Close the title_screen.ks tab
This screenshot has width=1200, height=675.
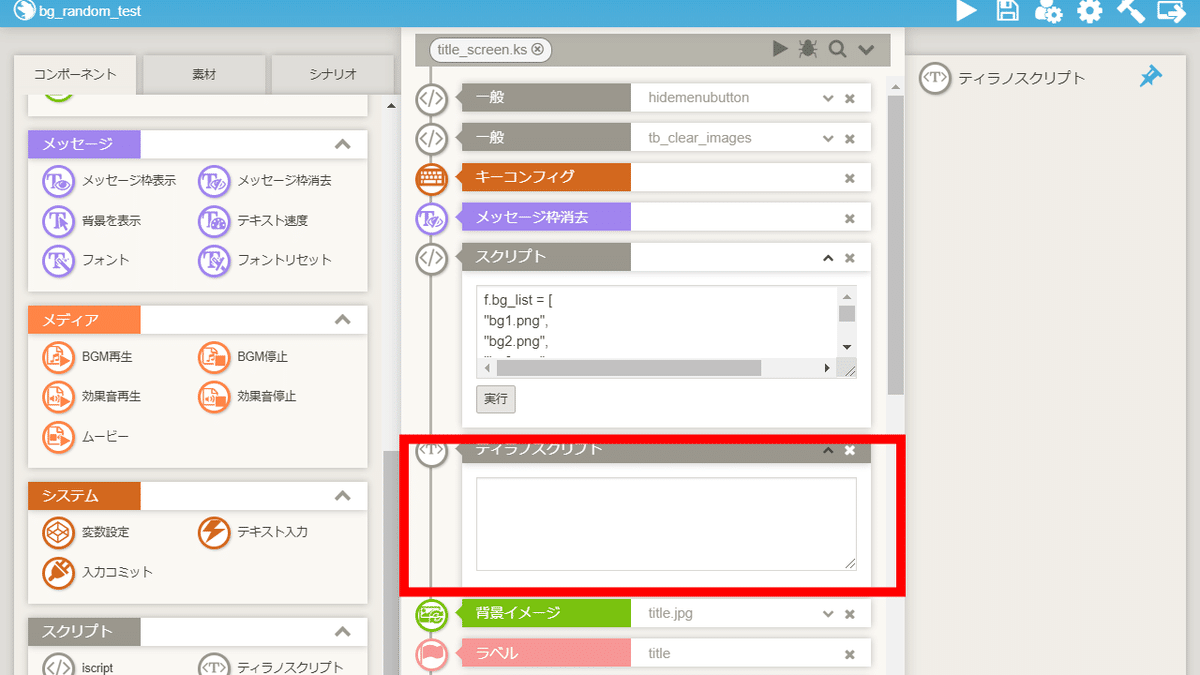coord(538,49)
